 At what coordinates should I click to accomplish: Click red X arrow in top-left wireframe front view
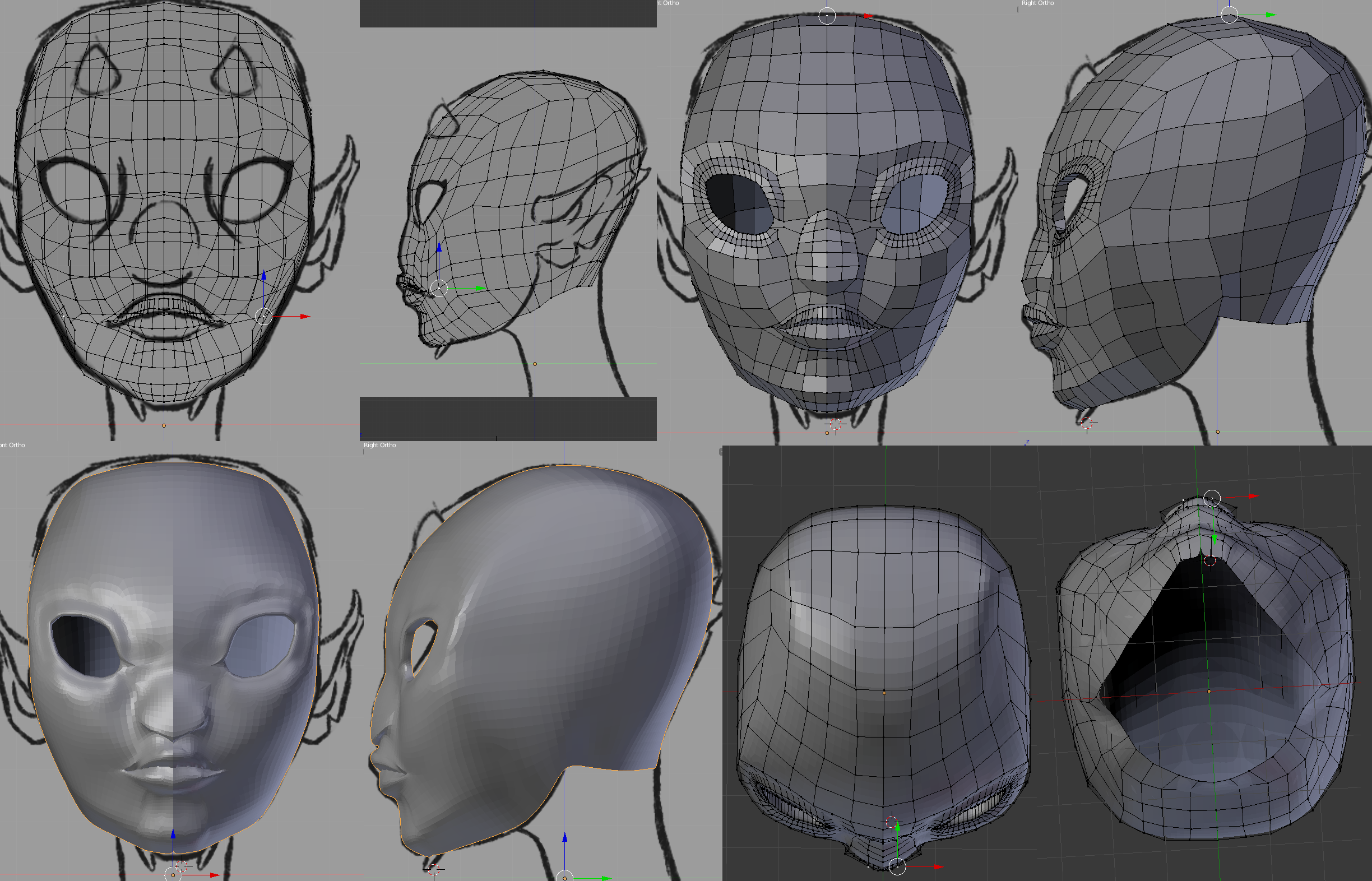pos(305,316)
